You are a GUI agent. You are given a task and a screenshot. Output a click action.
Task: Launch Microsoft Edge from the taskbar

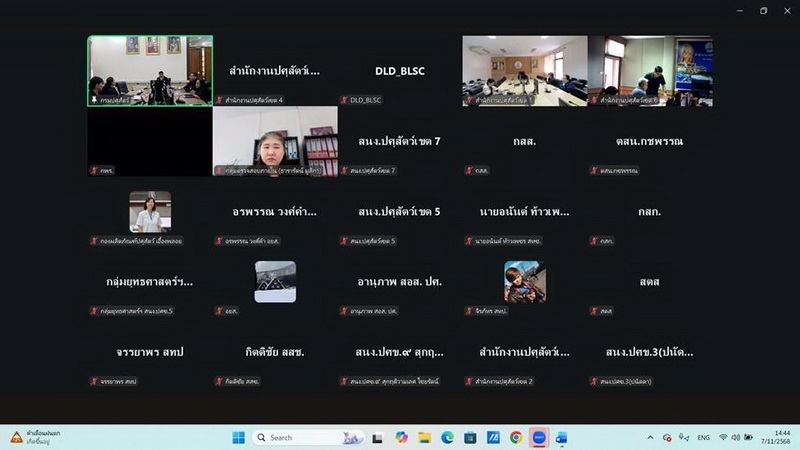[x=448, y=437]
